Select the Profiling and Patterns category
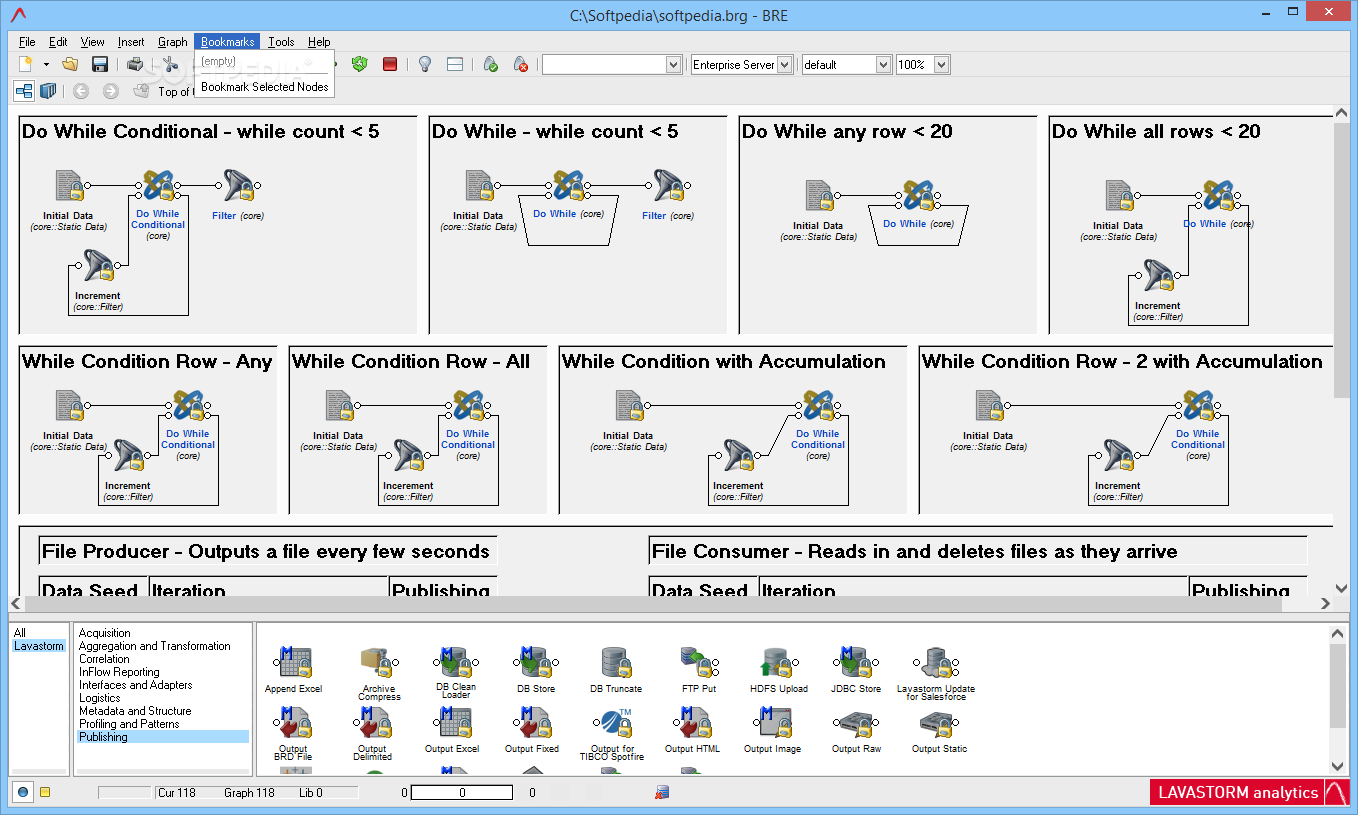 click(129, 724)
